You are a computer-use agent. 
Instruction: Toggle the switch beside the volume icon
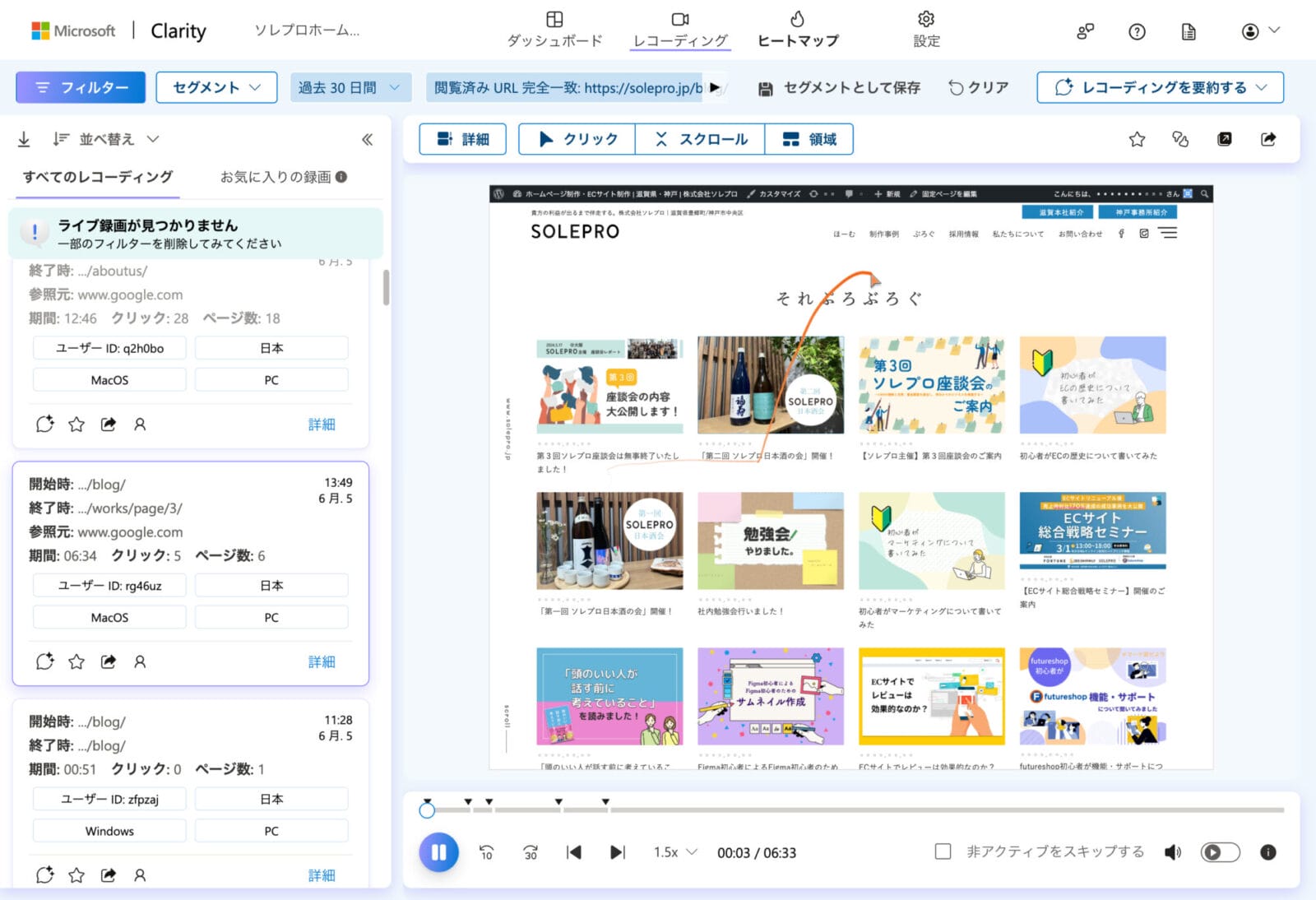coord(1220,852)
